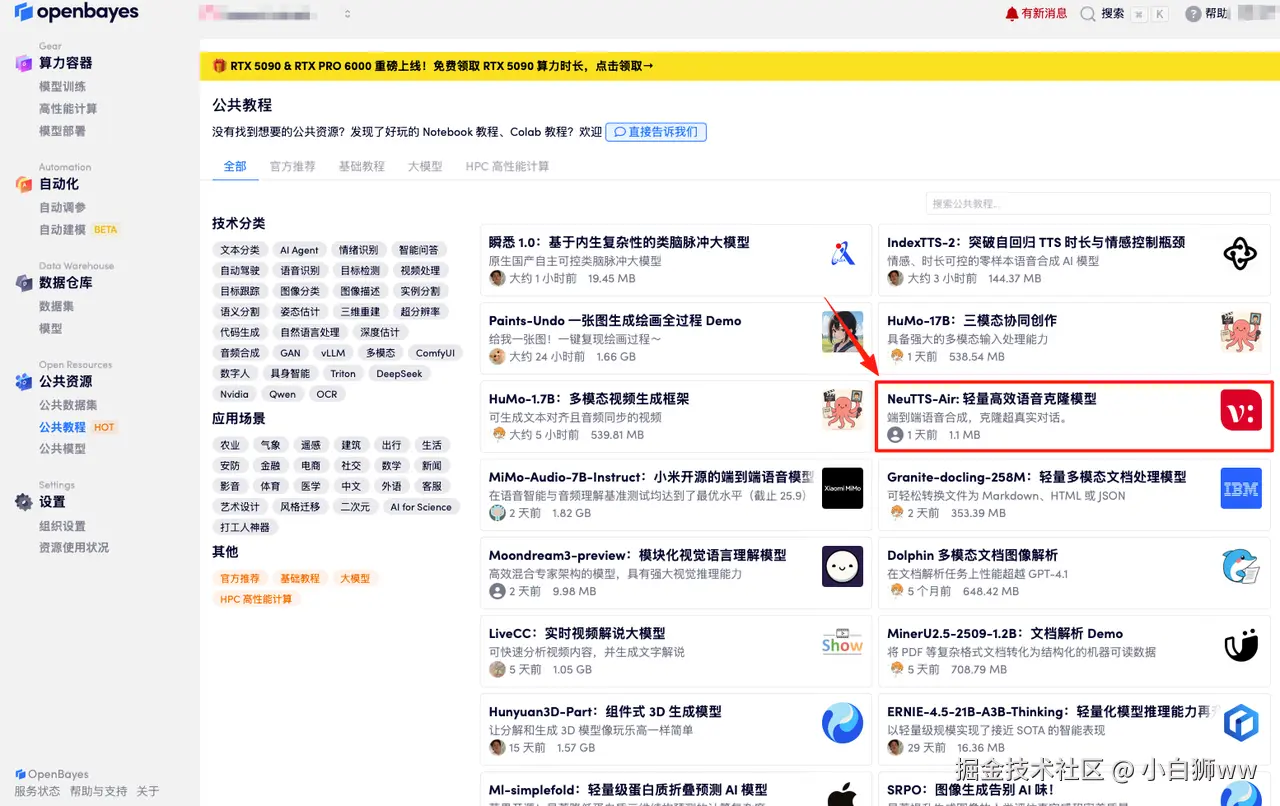Click the NeuTTS-Air red logo icon
This screenshot has height=806, width=1280.
(1241, 411)
